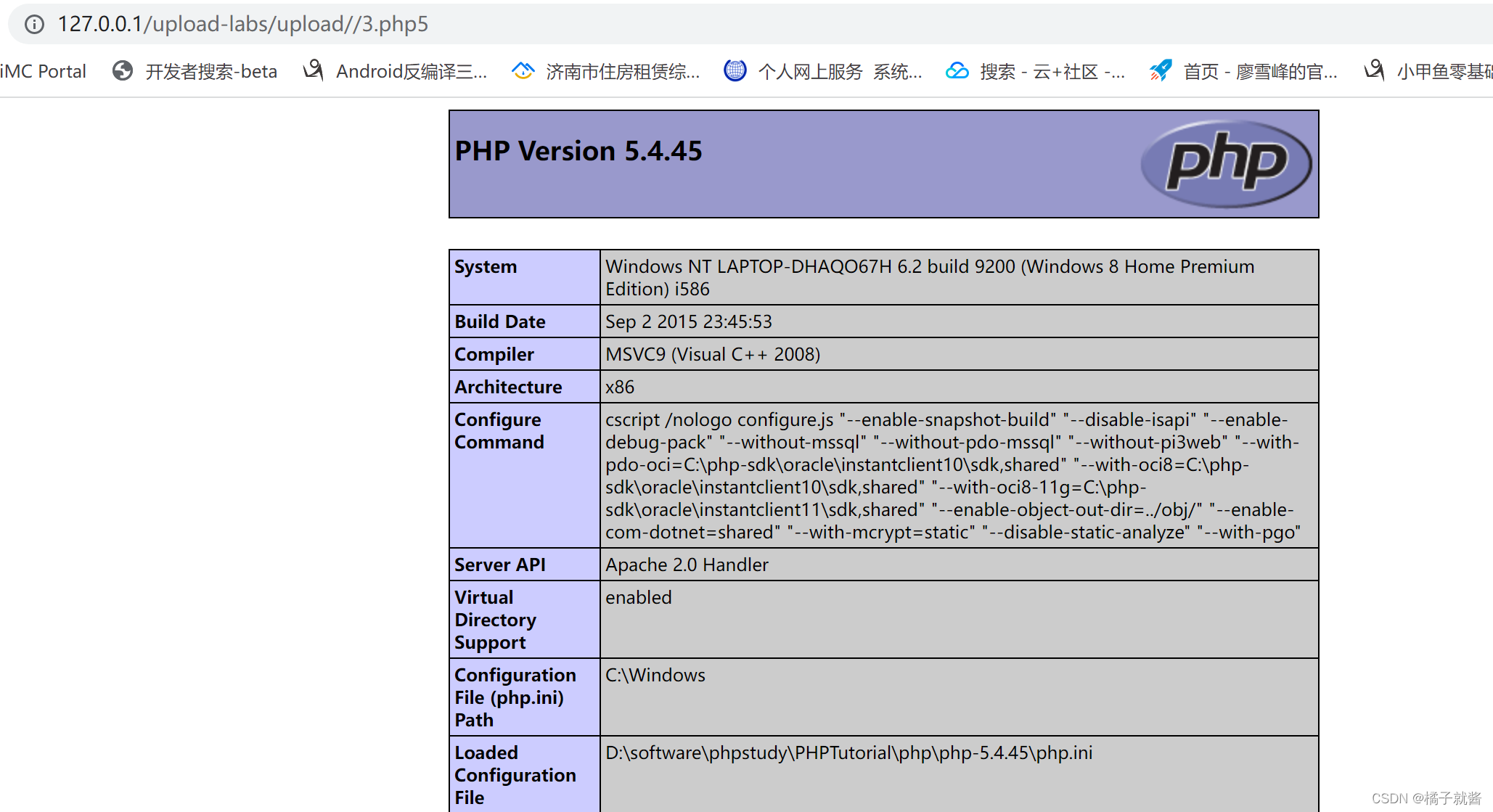The image size is (1493, 812).
Task: Click the site info icon in address bar
Action: click(x=34, y=24)
